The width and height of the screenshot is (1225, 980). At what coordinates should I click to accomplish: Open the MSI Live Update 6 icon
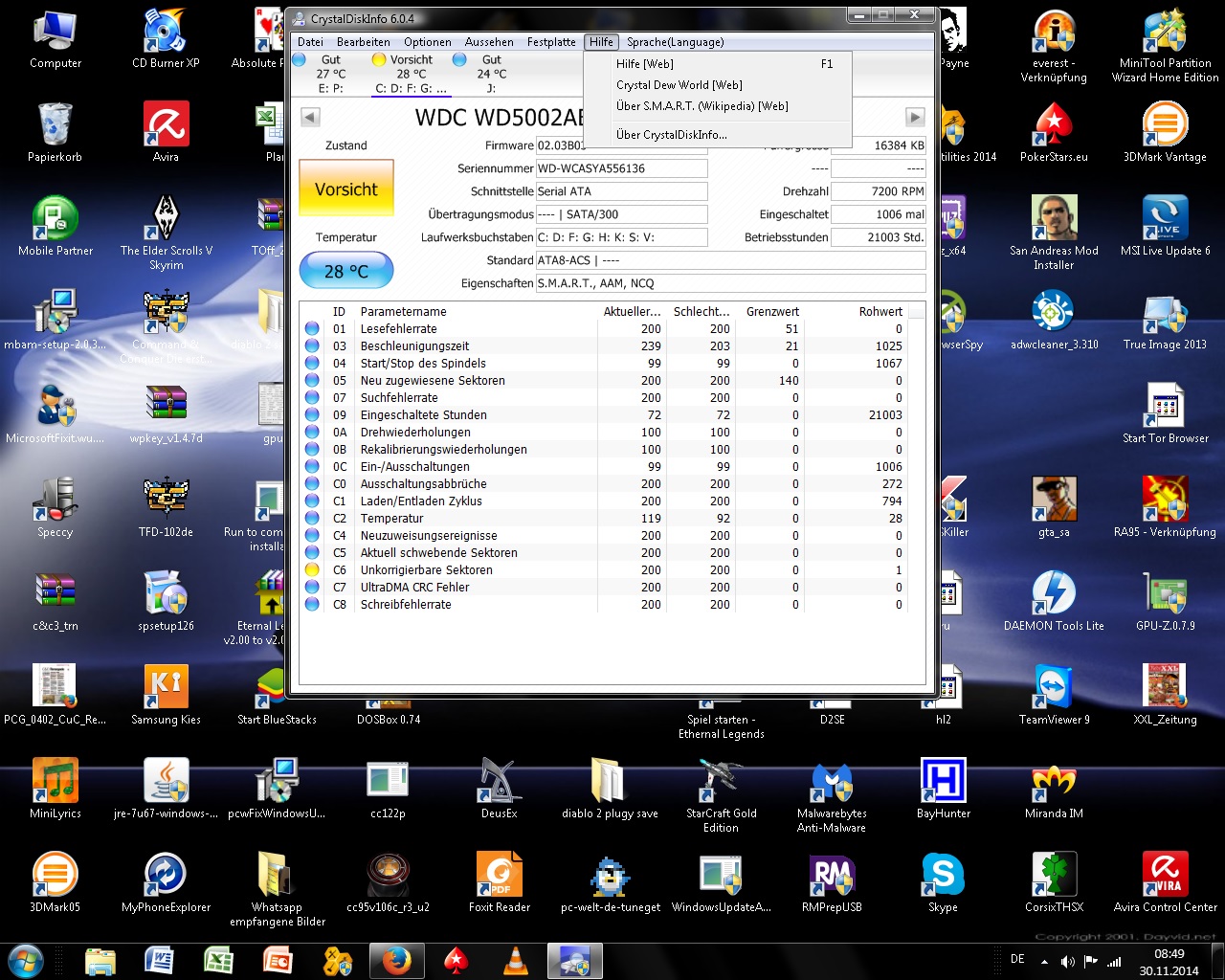(1165, 227)
